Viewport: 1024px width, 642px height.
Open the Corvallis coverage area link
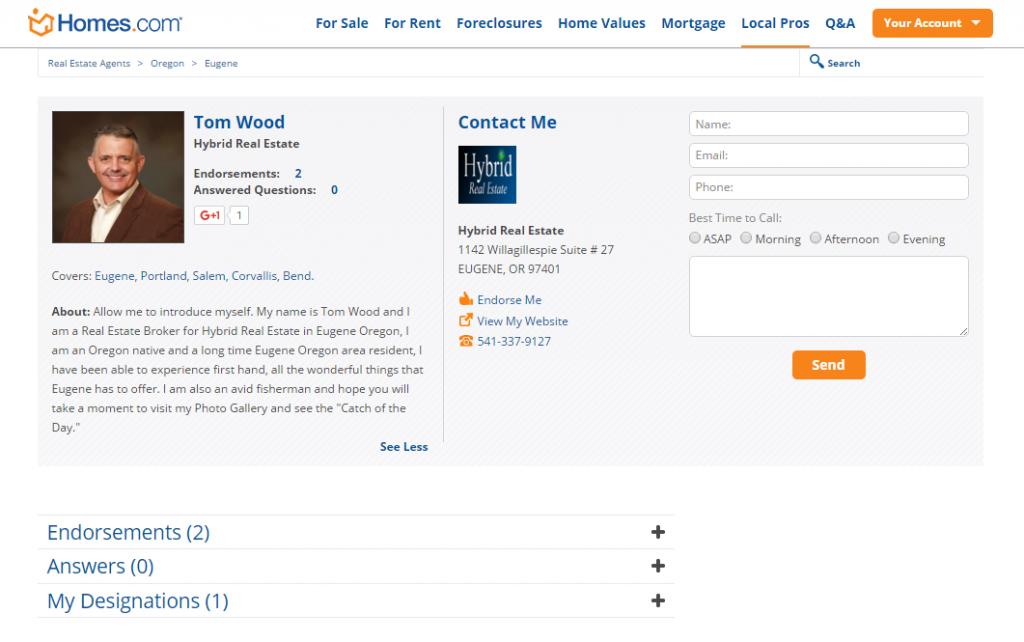tap(254, 276)
